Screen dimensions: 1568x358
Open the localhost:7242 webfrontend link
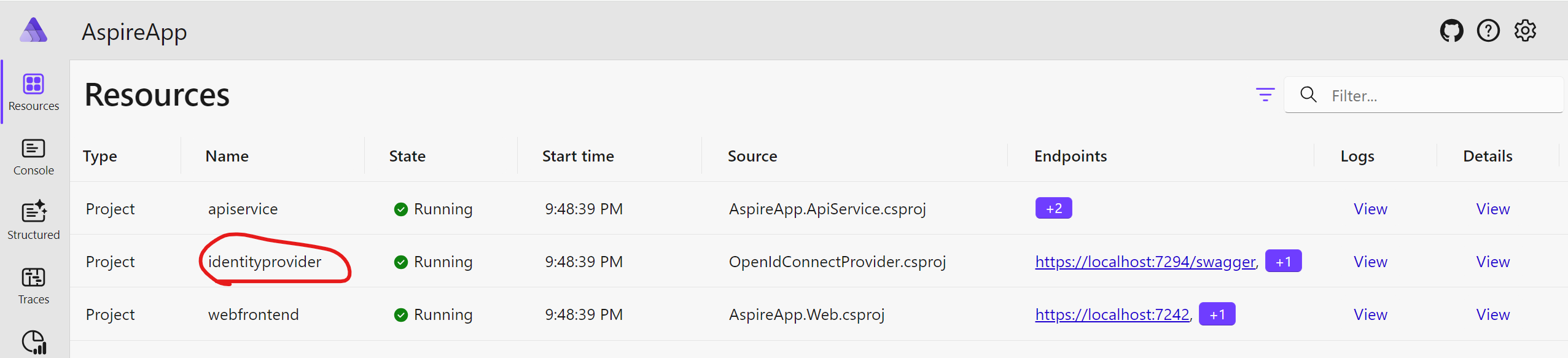pyautogui.click(x=1112, y=314)
